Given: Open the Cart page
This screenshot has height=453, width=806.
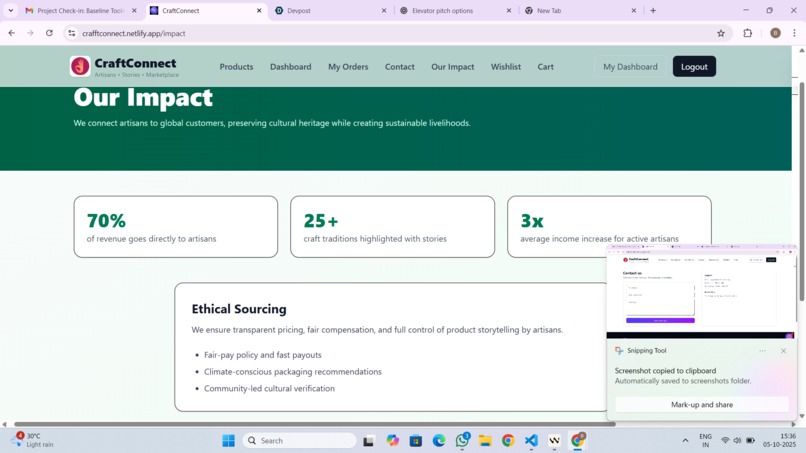Looking at the screenshot, I should click(x=545, y=67).
